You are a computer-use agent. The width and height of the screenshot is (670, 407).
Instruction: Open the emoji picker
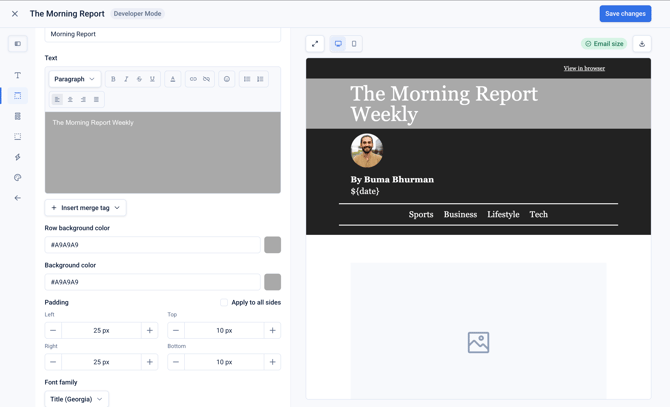point(227,79)
